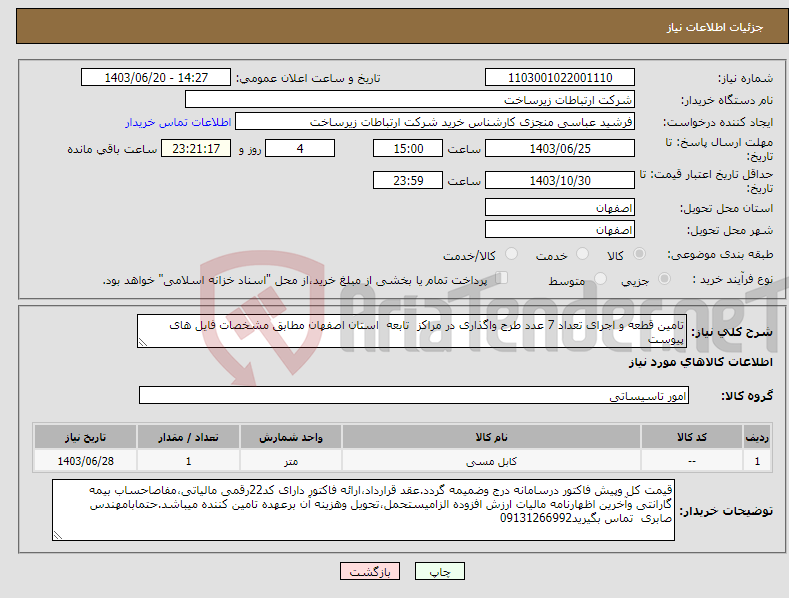The image size is (789, 598).
Task: Open the اطلاعات تماس خریدار link
Action: click(x=178, y=122)
